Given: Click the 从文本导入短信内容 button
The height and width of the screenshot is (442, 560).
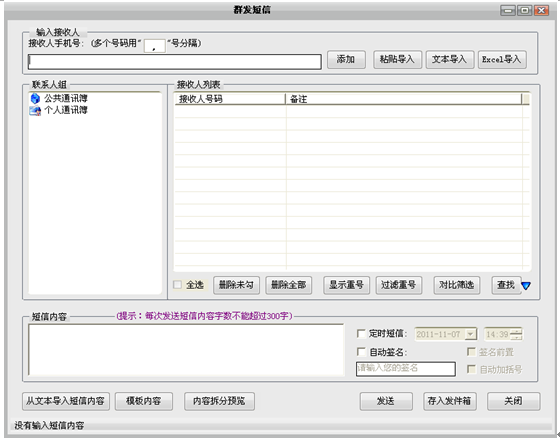Looking at the screenshot, I should click(x=66, y=401).
